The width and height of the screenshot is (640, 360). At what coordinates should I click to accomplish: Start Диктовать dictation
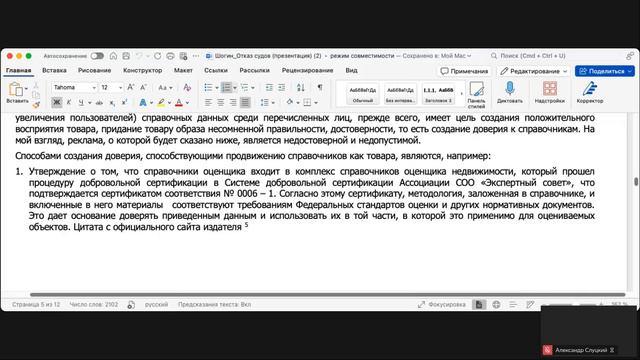510,92
